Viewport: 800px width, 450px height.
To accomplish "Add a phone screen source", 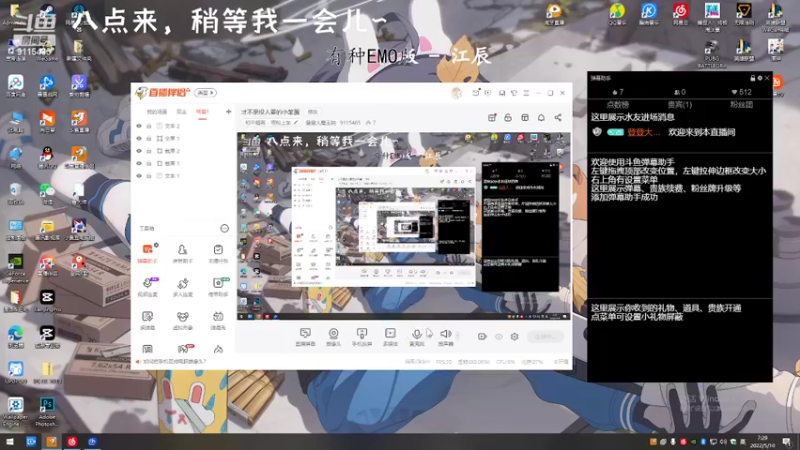I will click(362, 337).
